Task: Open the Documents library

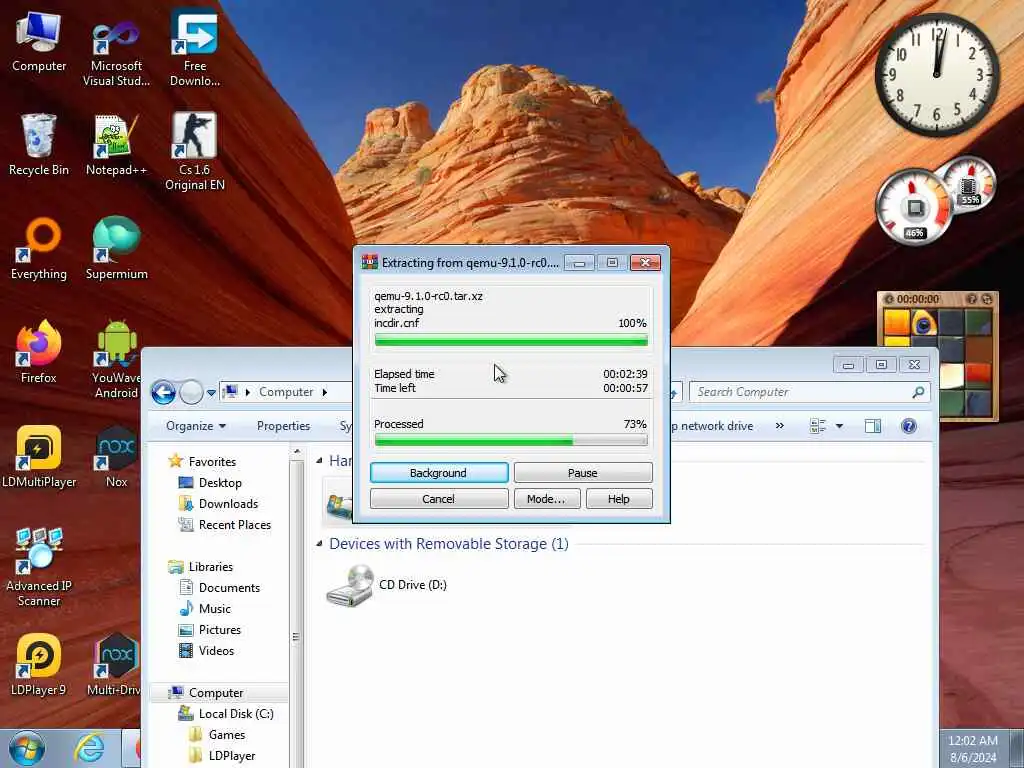Action: (229, 588)
